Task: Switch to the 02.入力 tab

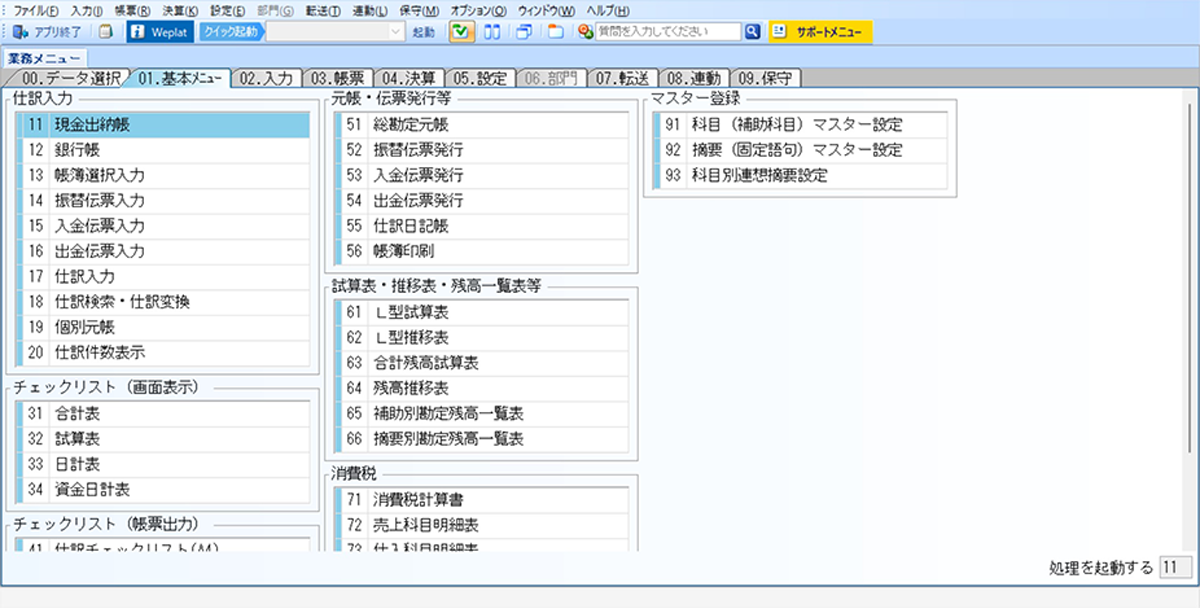Action: (266, 77)
